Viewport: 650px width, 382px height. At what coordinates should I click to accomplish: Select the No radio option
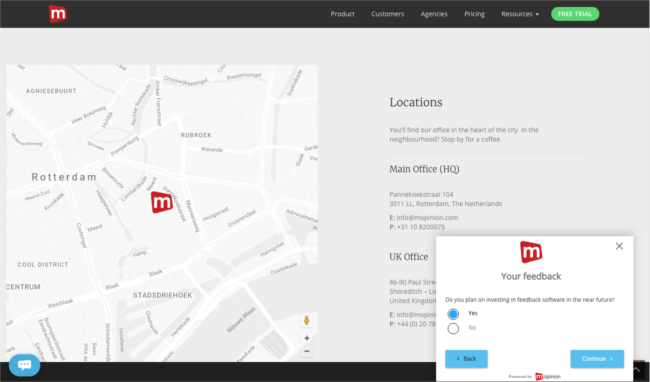pyautogui.click(x=453, y=329)
